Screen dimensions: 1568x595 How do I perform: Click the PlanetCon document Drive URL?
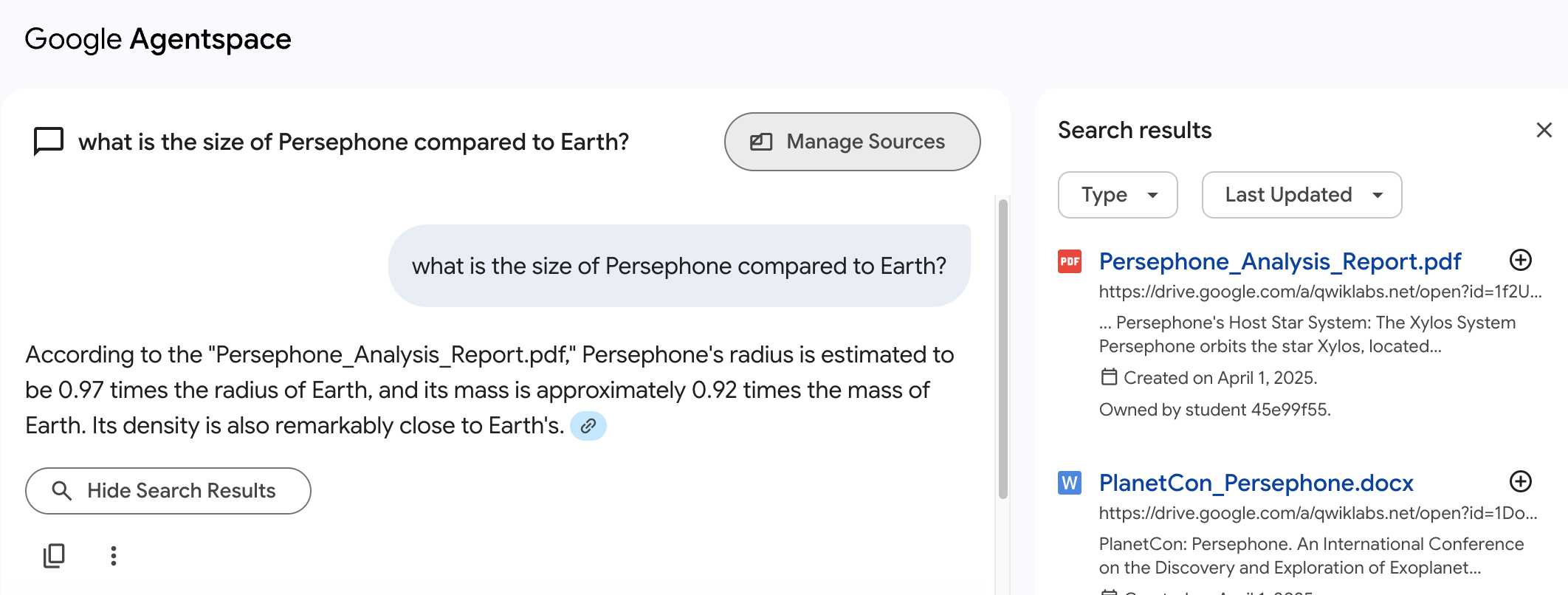1318,513
